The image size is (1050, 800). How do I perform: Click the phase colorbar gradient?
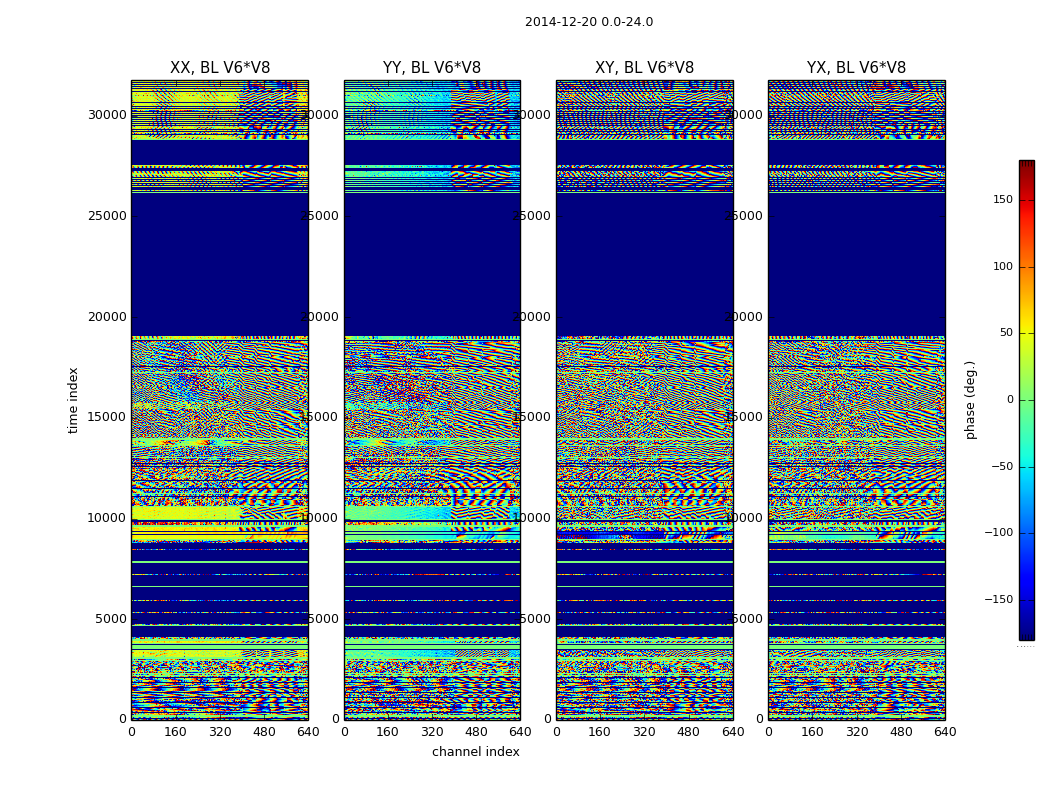pyautogui.click(x=1027, y=400)
